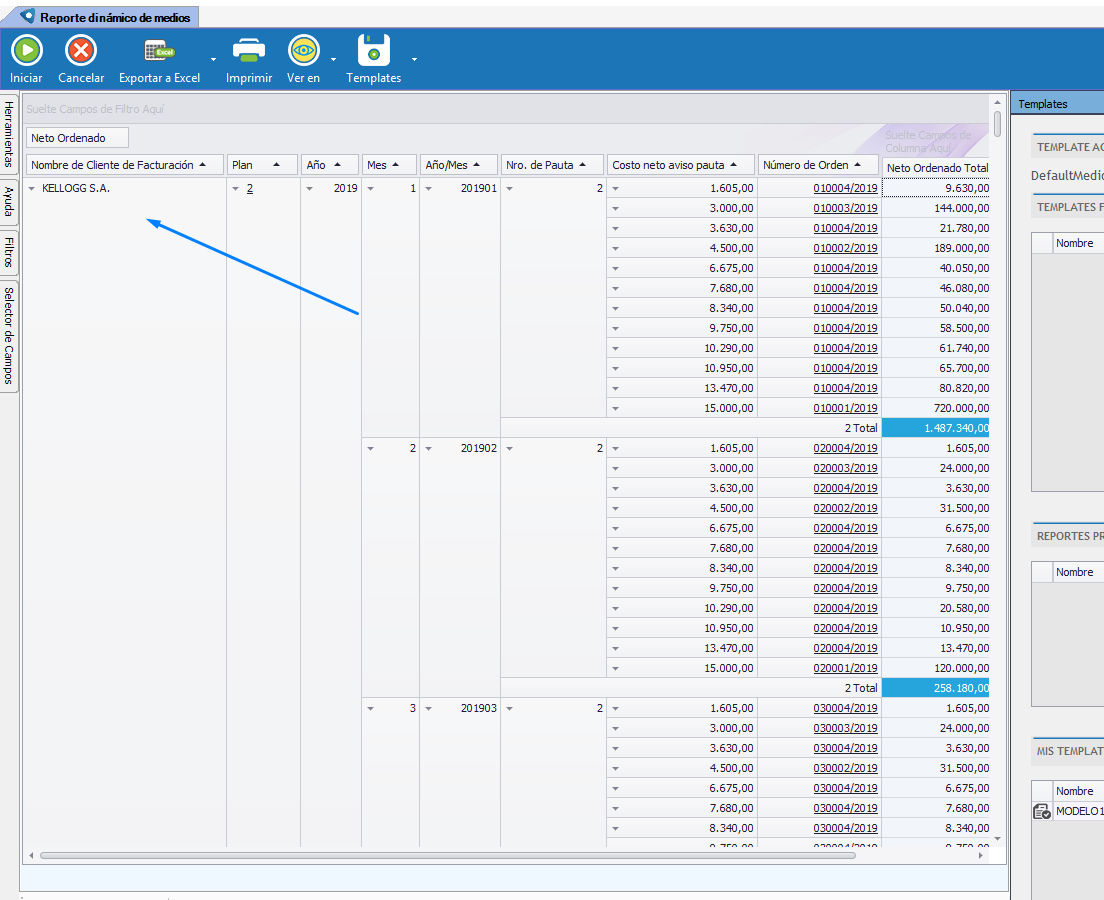Open the Ver en dropdown arrow
This screenshot has height=900, width=1104.
point(333,59)
